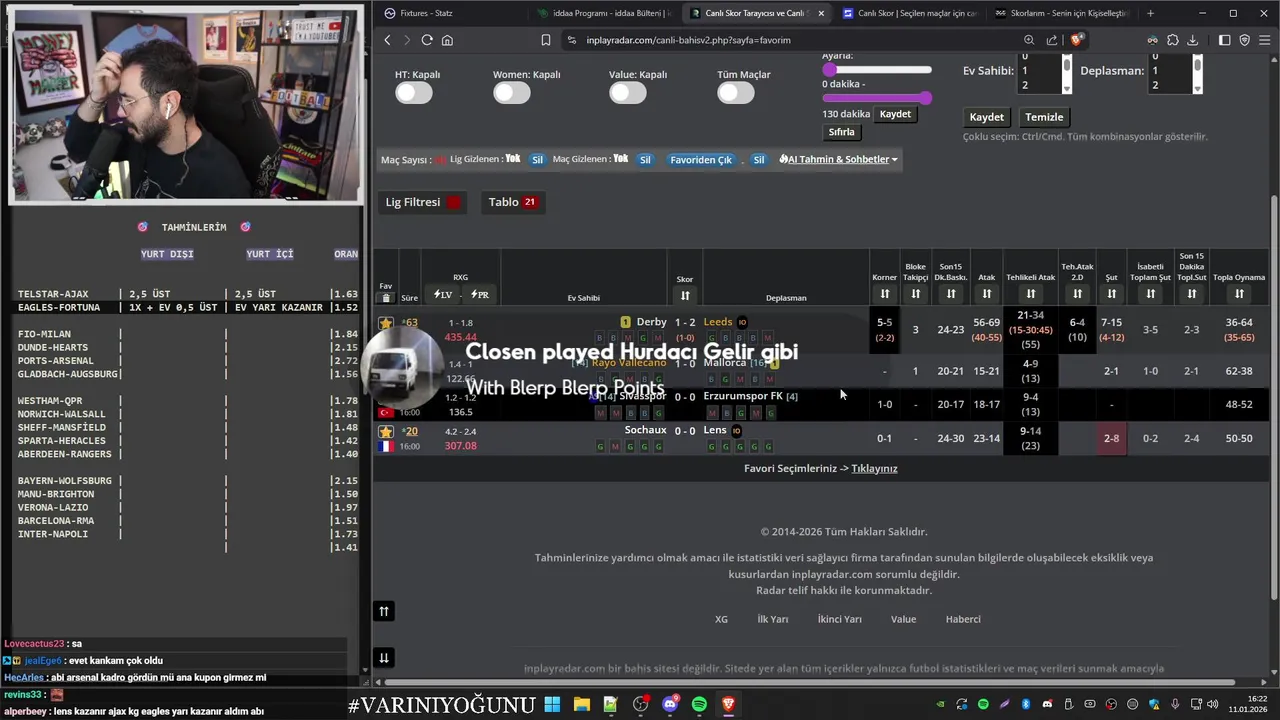Open İkinci Yarı footer link
The height and width of the screenshot is (720, 1280).
pyautogui.click(x=839, y=619)
